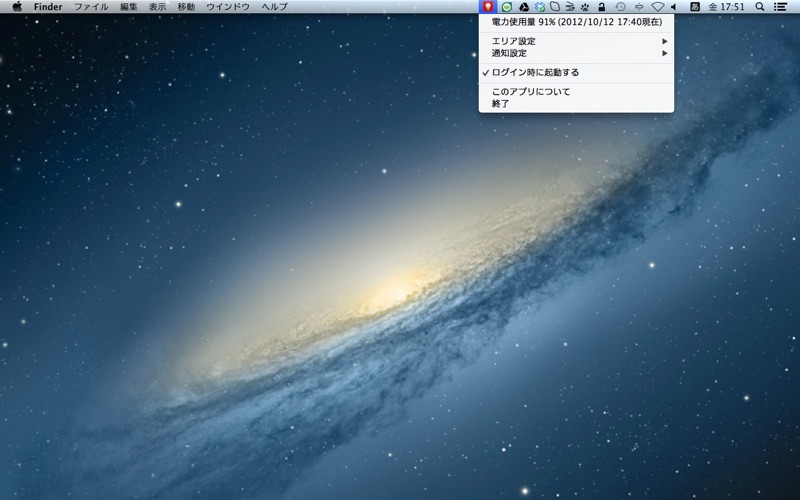This screenshot has width=800, height=500.
Task: Click the clock showing 金 17:51
Action: point(727,7)
